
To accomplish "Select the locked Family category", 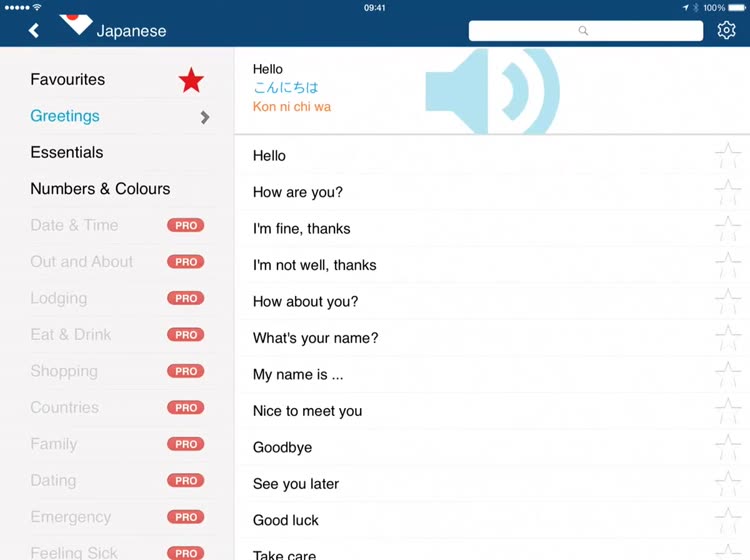I will click(x=117, y=444).
